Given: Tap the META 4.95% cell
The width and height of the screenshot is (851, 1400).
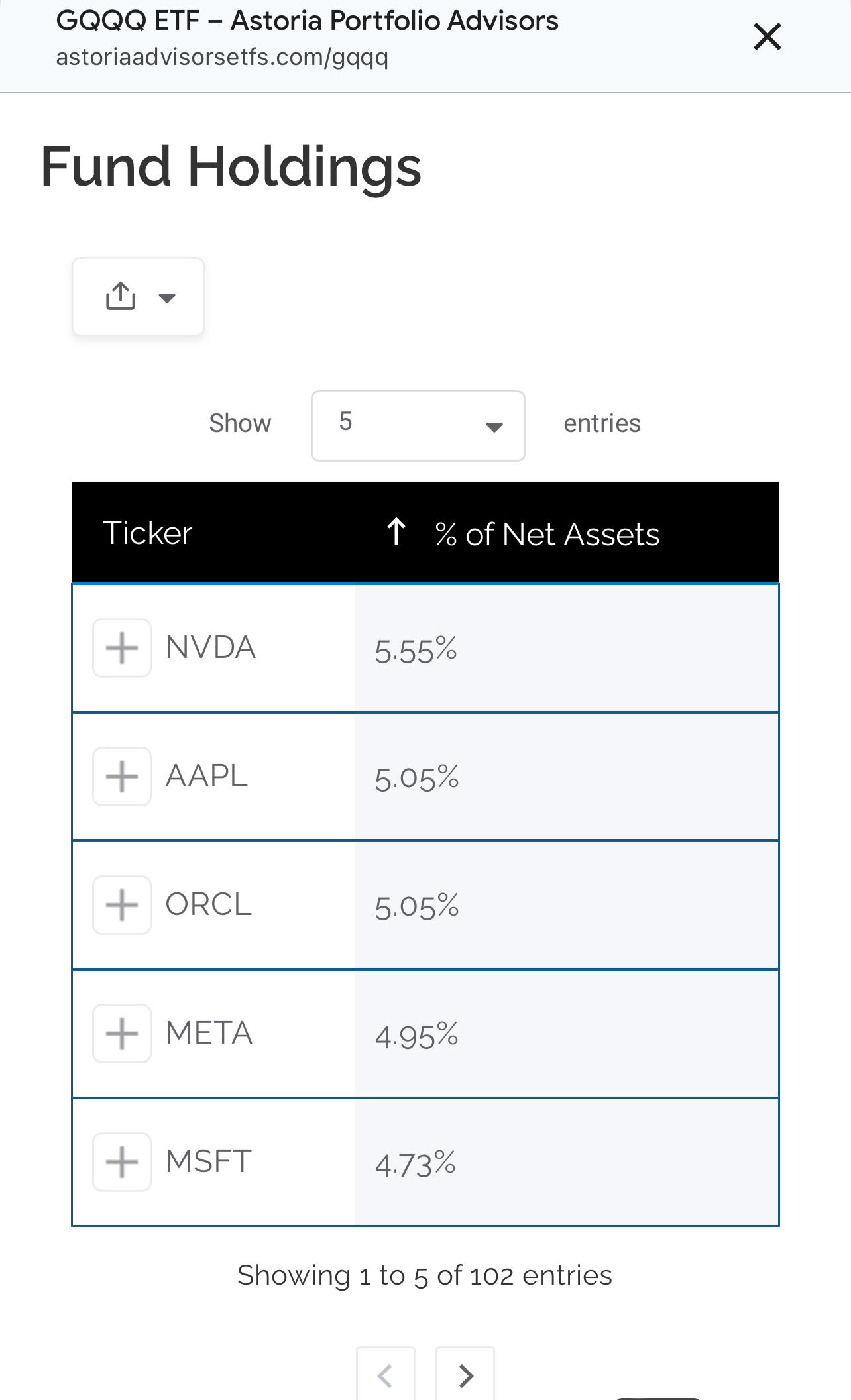Looking at the screenshot, I should [x=567, y=1034].
